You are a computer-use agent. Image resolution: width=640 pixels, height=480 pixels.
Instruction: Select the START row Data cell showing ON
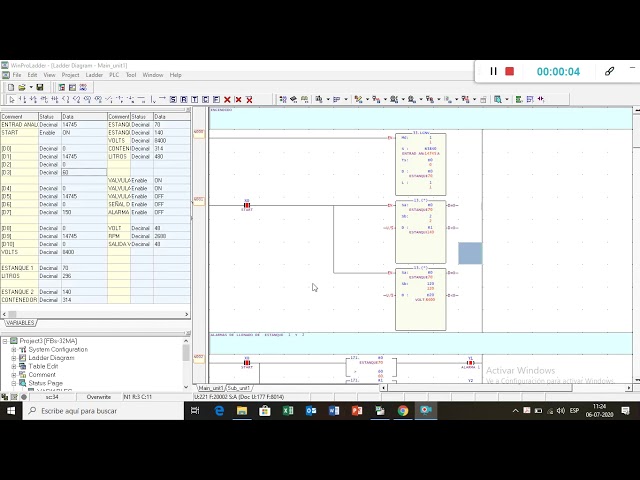(84, 133)
